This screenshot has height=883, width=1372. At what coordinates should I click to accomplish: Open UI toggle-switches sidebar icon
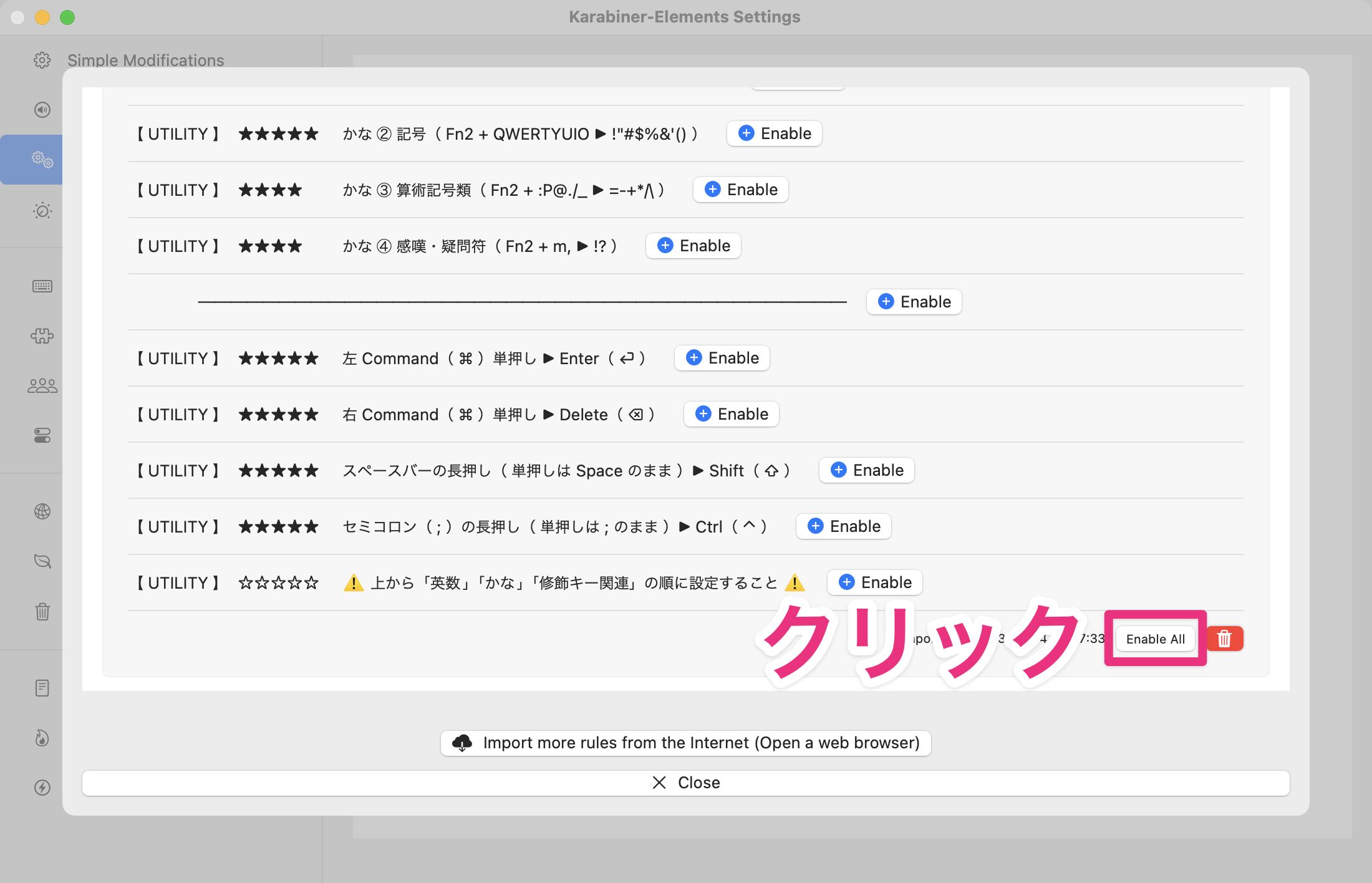coord(42,435)
